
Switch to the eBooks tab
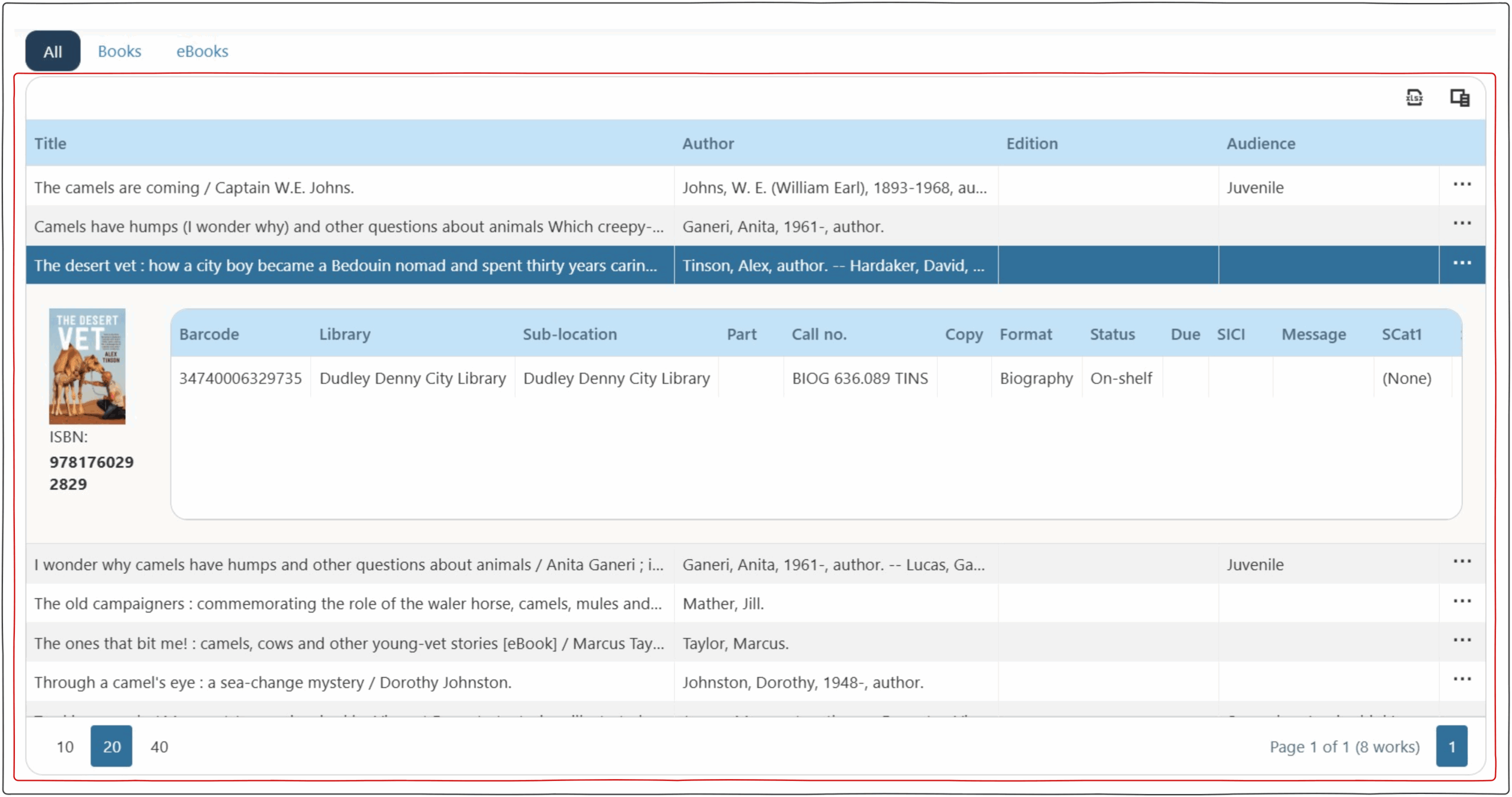[202, 51]
